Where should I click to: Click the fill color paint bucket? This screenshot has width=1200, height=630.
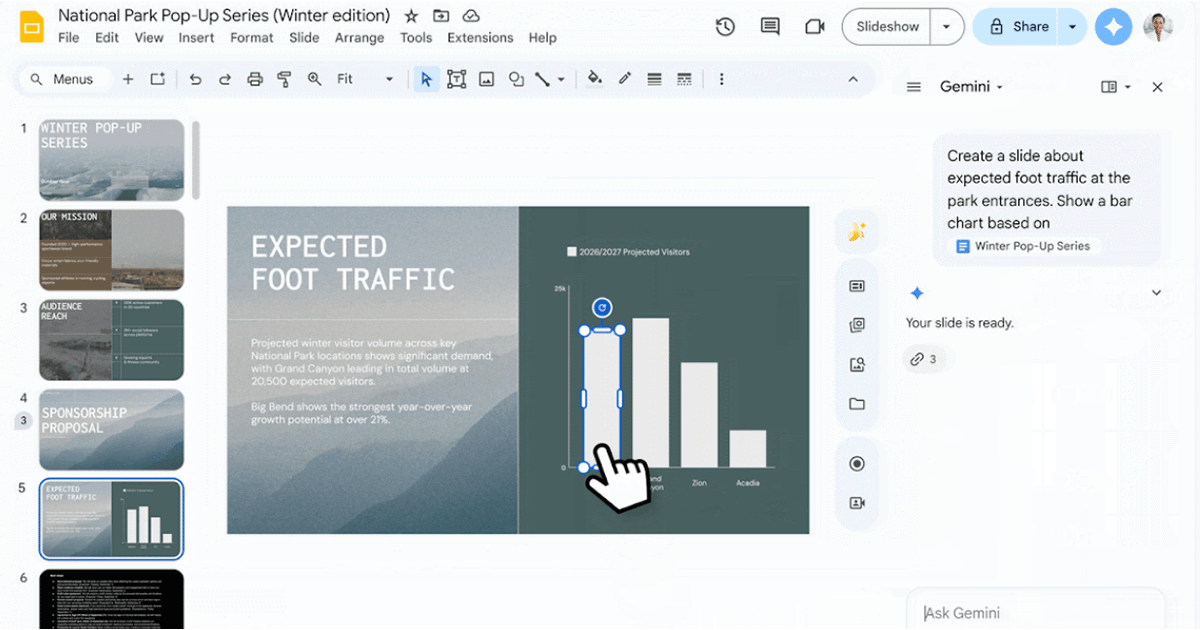click(595, 79)
